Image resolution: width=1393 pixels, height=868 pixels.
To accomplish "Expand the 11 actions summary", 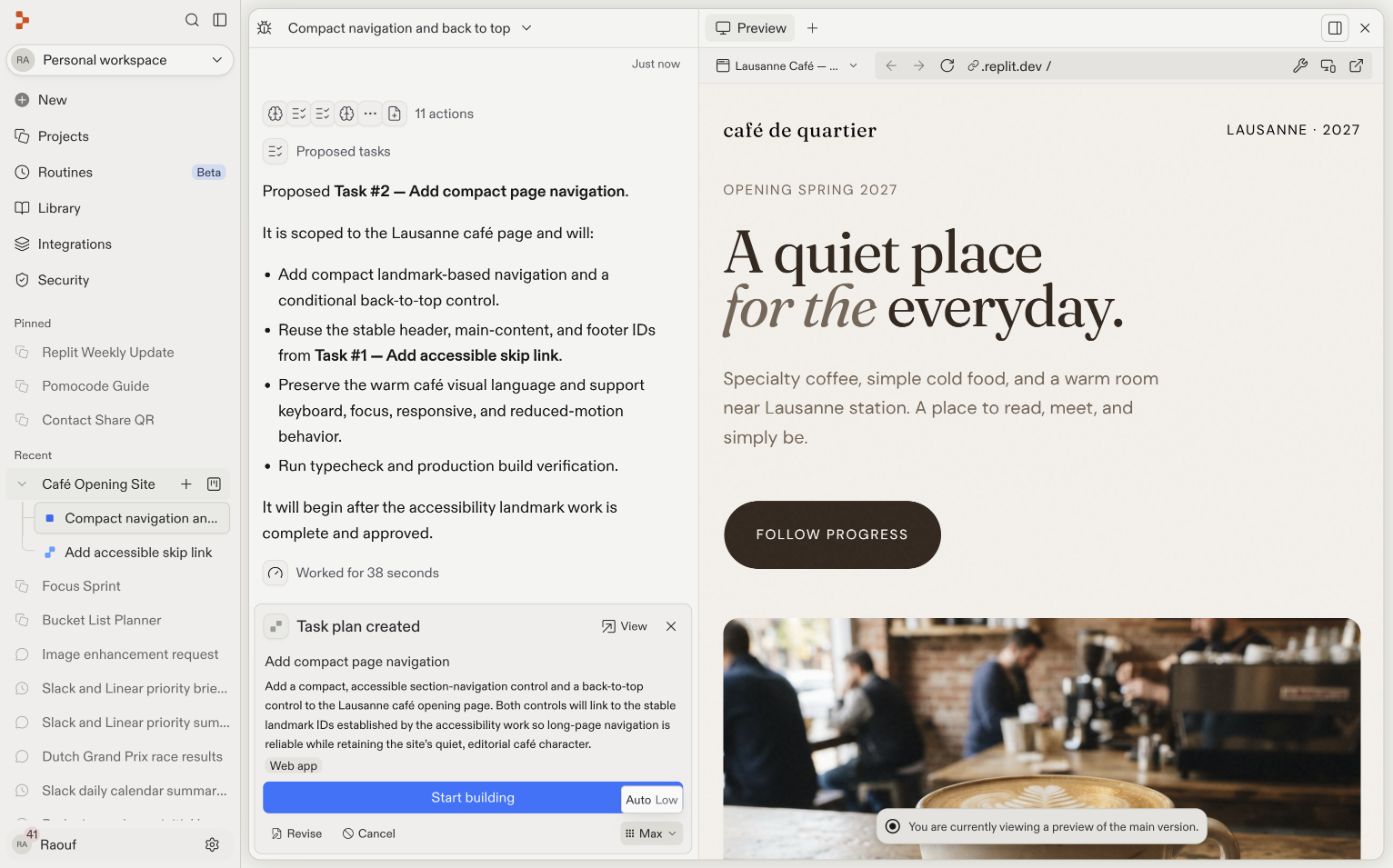I will tap(444, 114).
